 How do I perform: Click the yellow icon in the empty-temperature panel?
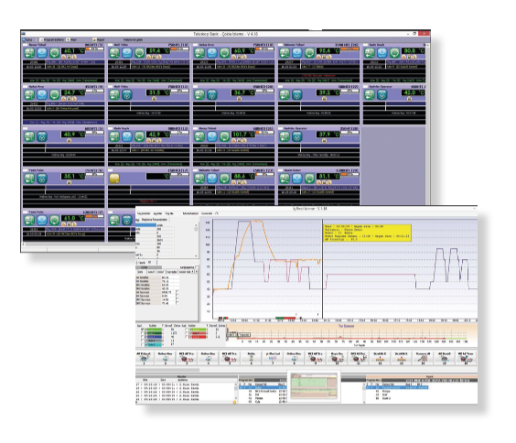click(115, 178)
